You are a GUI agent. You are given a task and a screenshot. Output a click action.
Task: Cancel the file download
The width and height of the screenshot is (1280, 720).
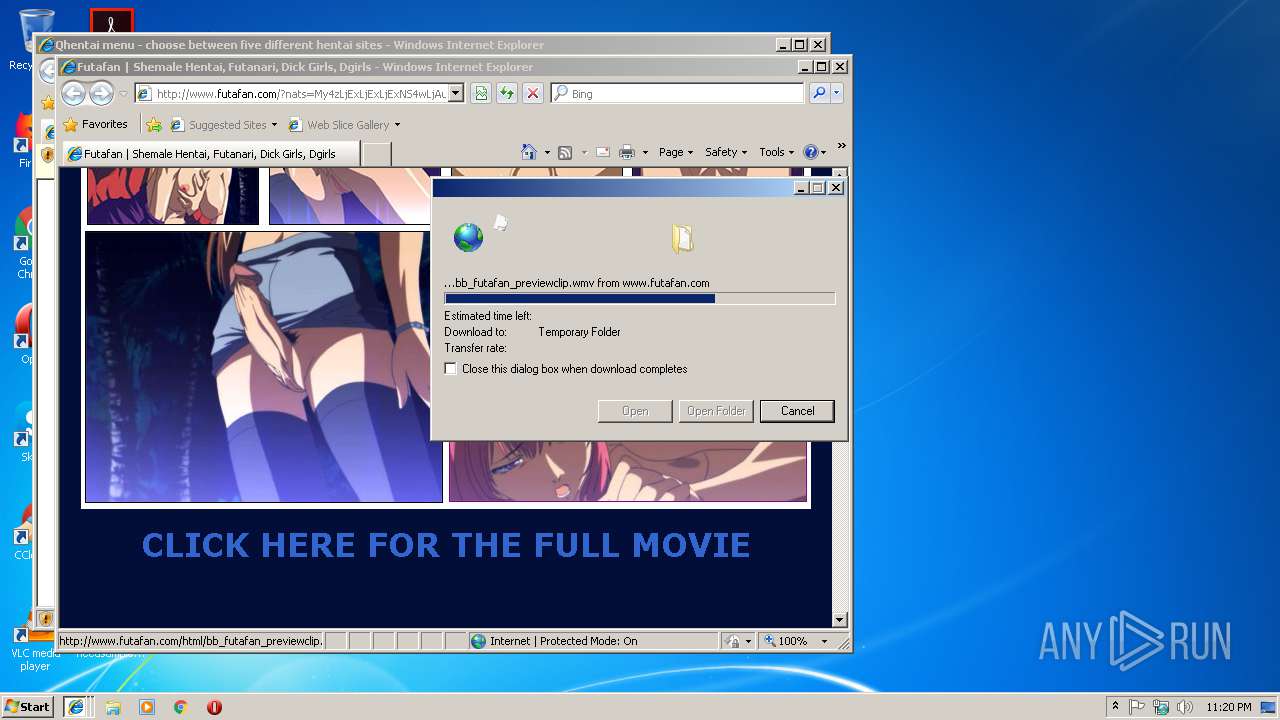pyautogui.click(x=797, y=411)
